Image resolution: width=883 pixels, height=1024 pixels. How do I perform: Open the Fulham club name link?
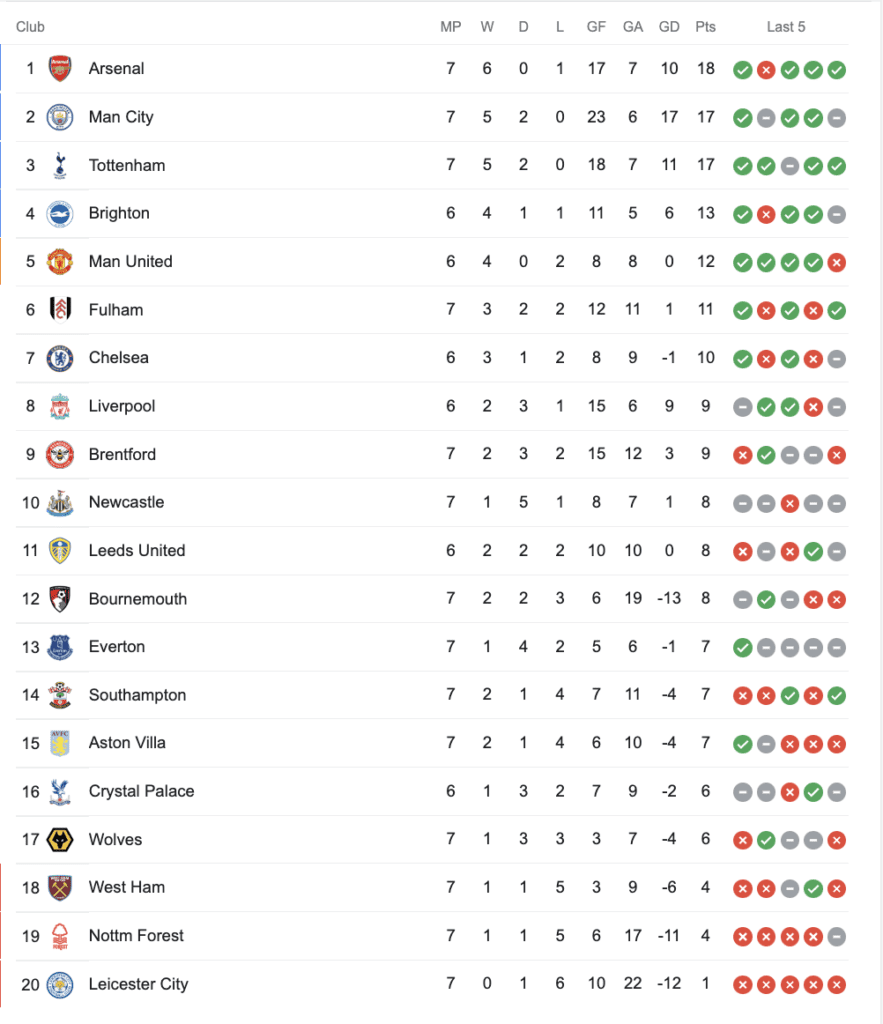point(116,310)
